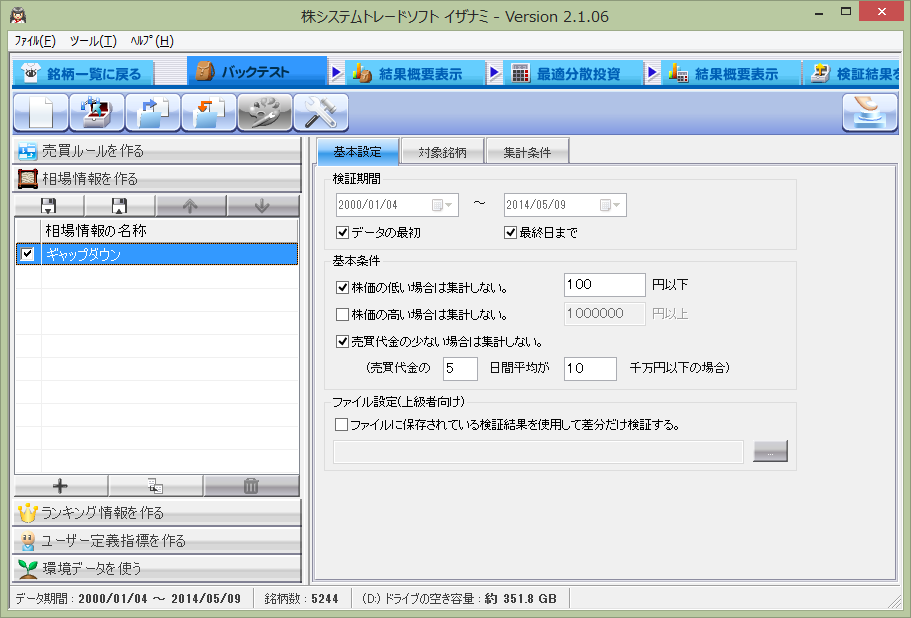Click データ期間 status bar entry
911x618 pixels.
tap(128, 599)
